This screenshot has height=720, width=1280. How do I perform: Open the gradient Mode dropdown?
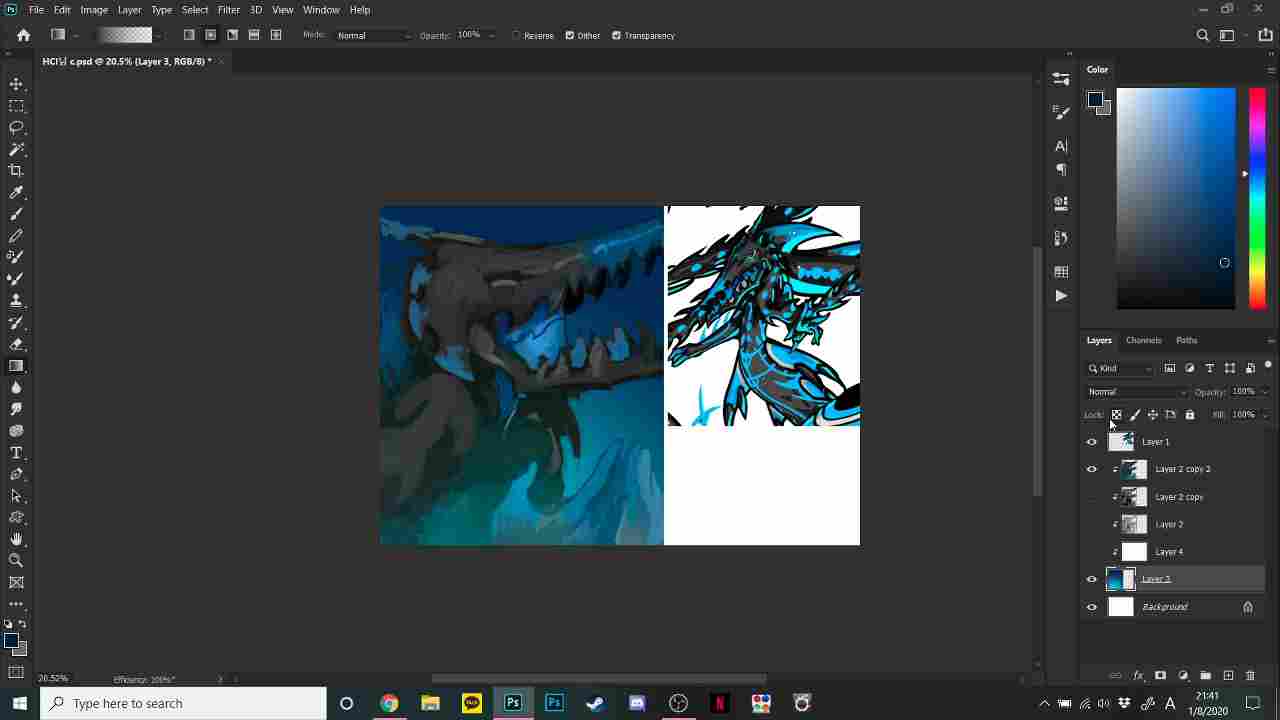[373, 36]
